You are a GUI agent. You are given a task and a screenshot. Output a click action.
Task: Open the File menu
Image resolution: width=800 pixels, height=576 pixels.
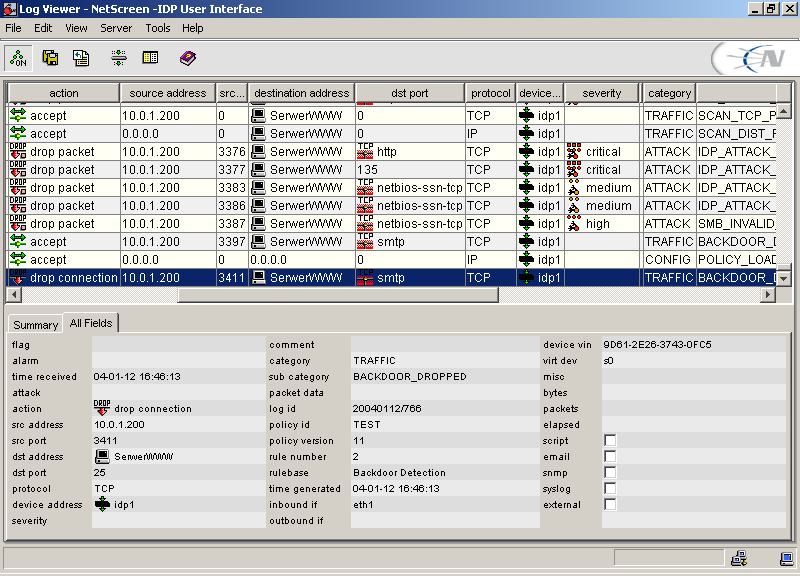pyautogui.click(x=13, y=28)
